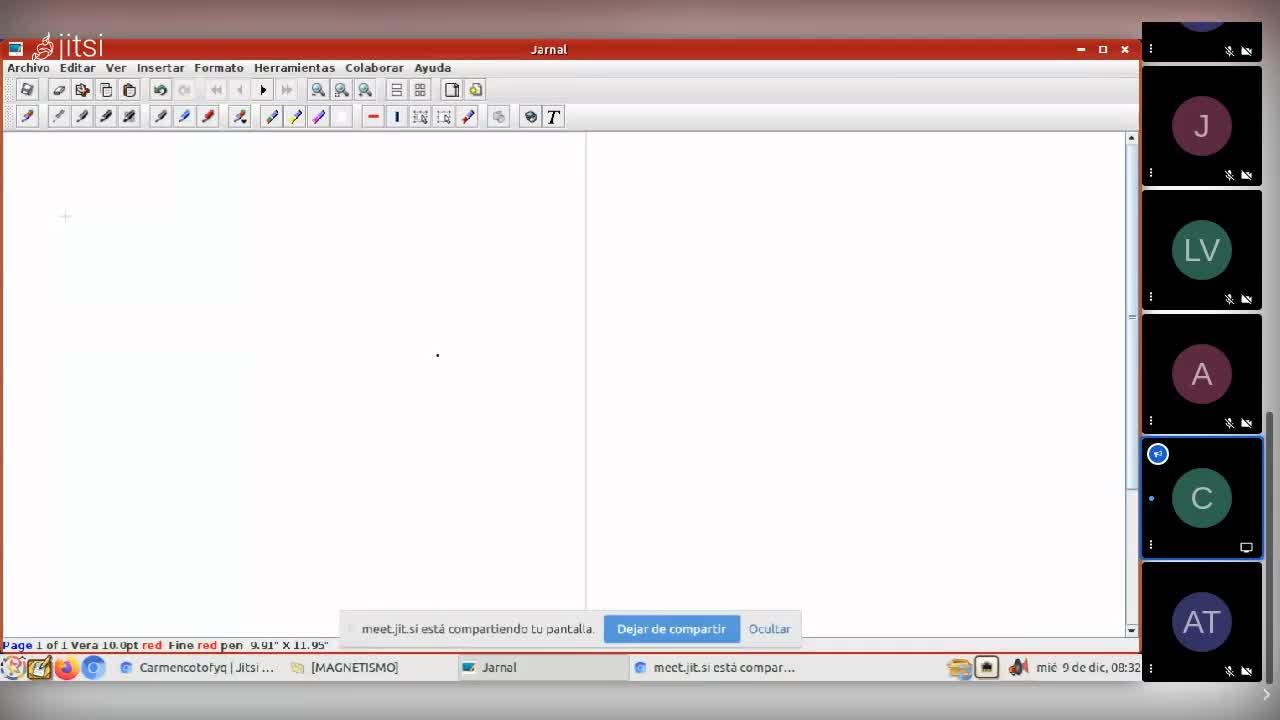The width and height of the screenshot is (1280, 720).
Task: Click the blue speaker badge on tile C
Action: [x=1158, y=454]
